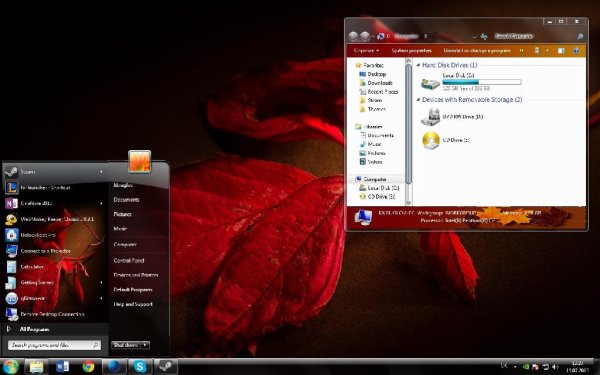Select Videos under Libraries
The width and height of the screenshot is (600, 375).
[371, 162]
